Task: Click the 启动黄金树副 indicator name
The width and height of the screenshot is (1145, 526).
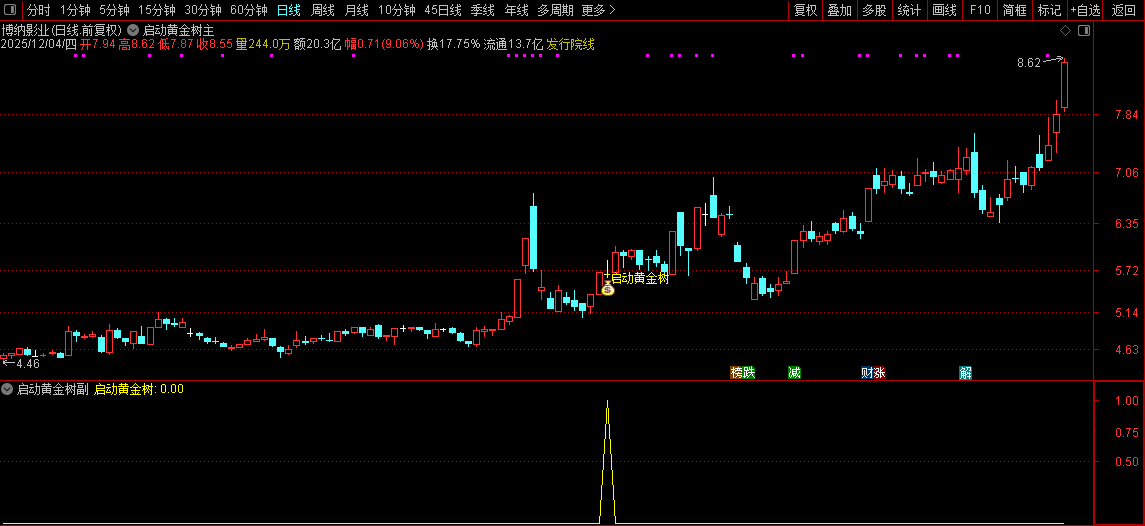Action: 53,389
